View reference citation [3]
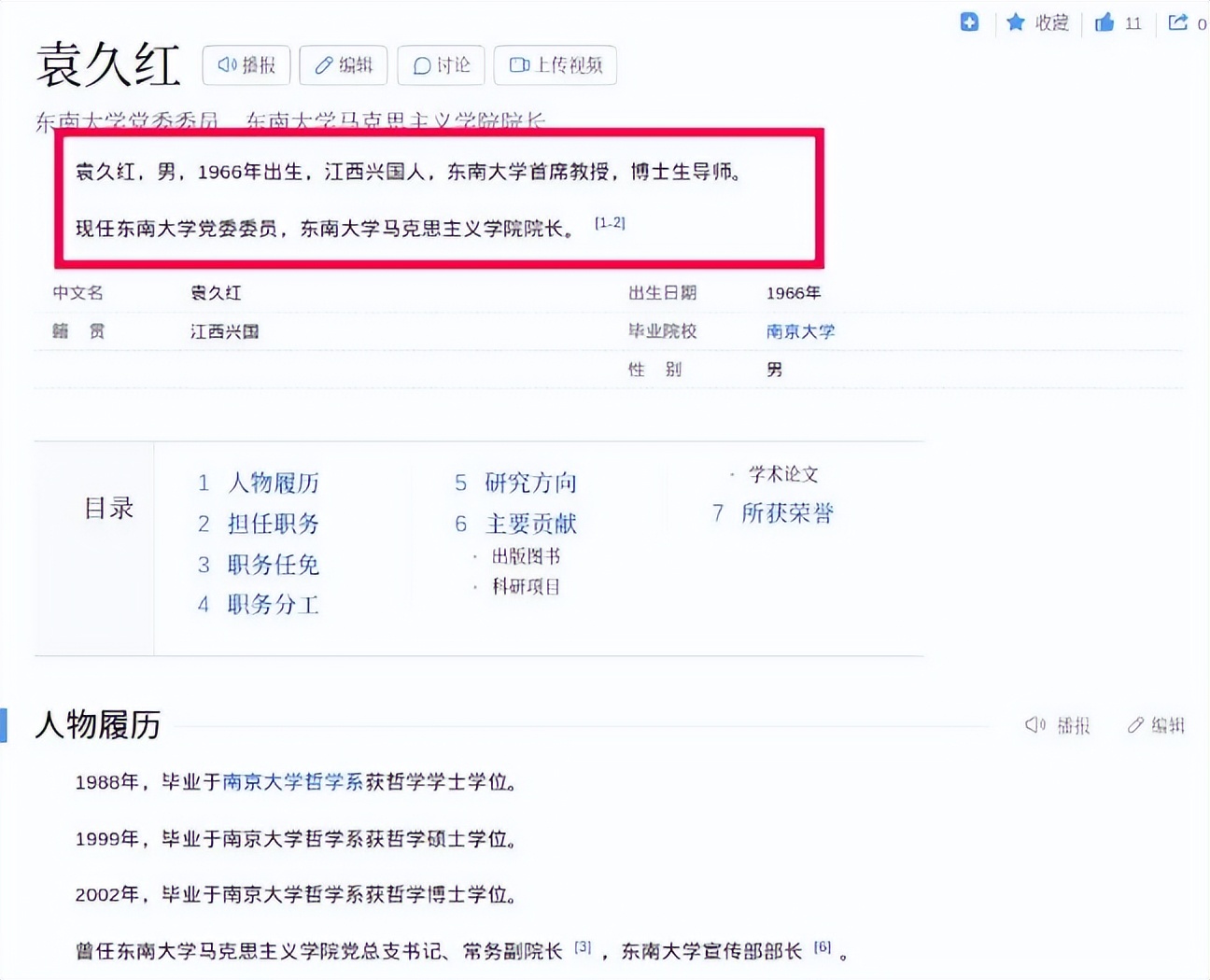Screen dimensions: 1210x980 point(582,945)
